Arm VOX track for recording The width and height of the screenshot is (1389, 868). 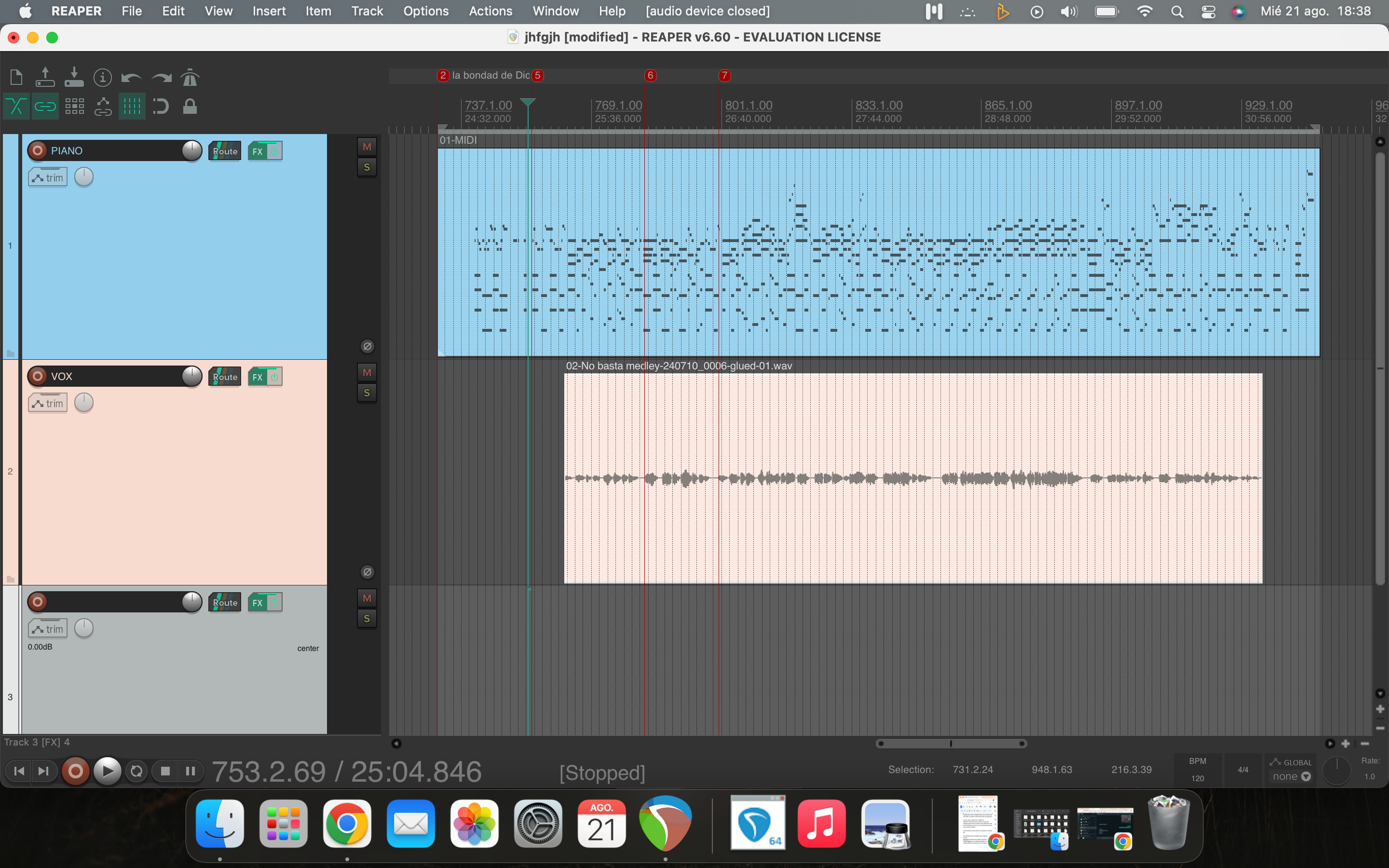click(x=37, y=376)
